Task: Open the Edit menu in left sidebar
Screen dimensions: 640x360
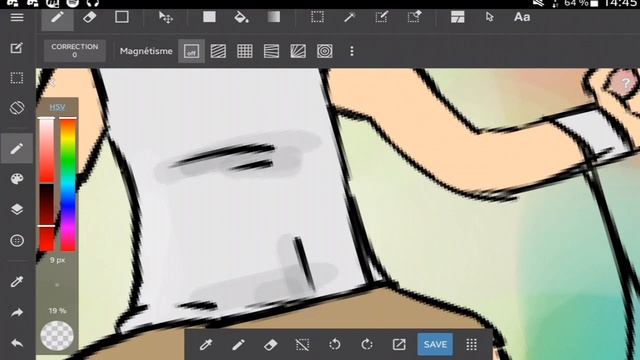Action: coord(17,48)
